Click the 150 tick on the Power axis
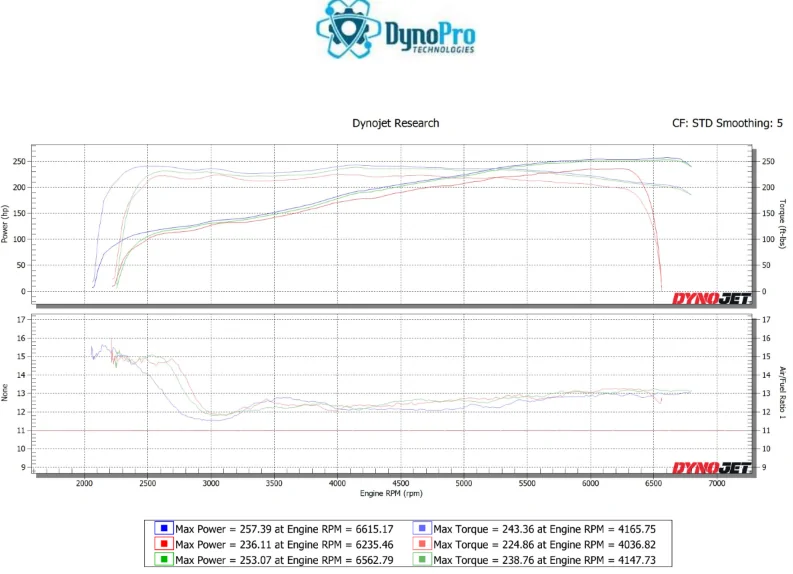Image resolution: width=793 pixels, height=574 pixels. (x=19, y=213)
